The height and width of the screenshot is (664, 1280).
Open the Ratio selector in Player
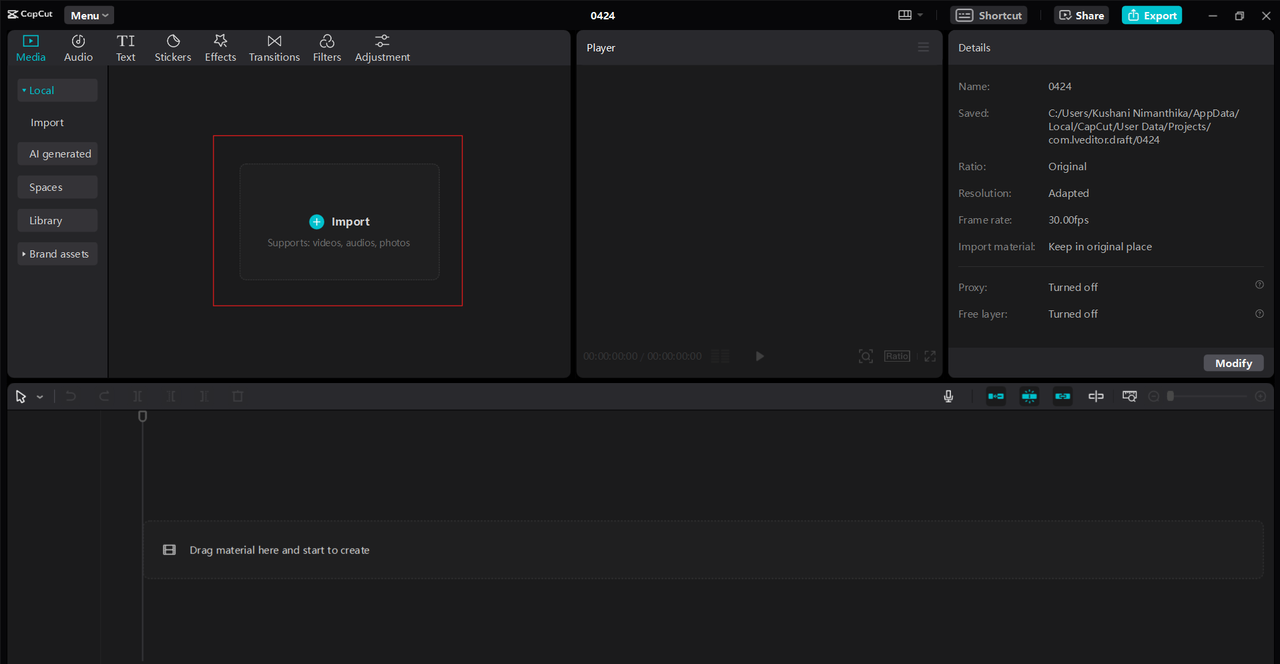(897, 356)
